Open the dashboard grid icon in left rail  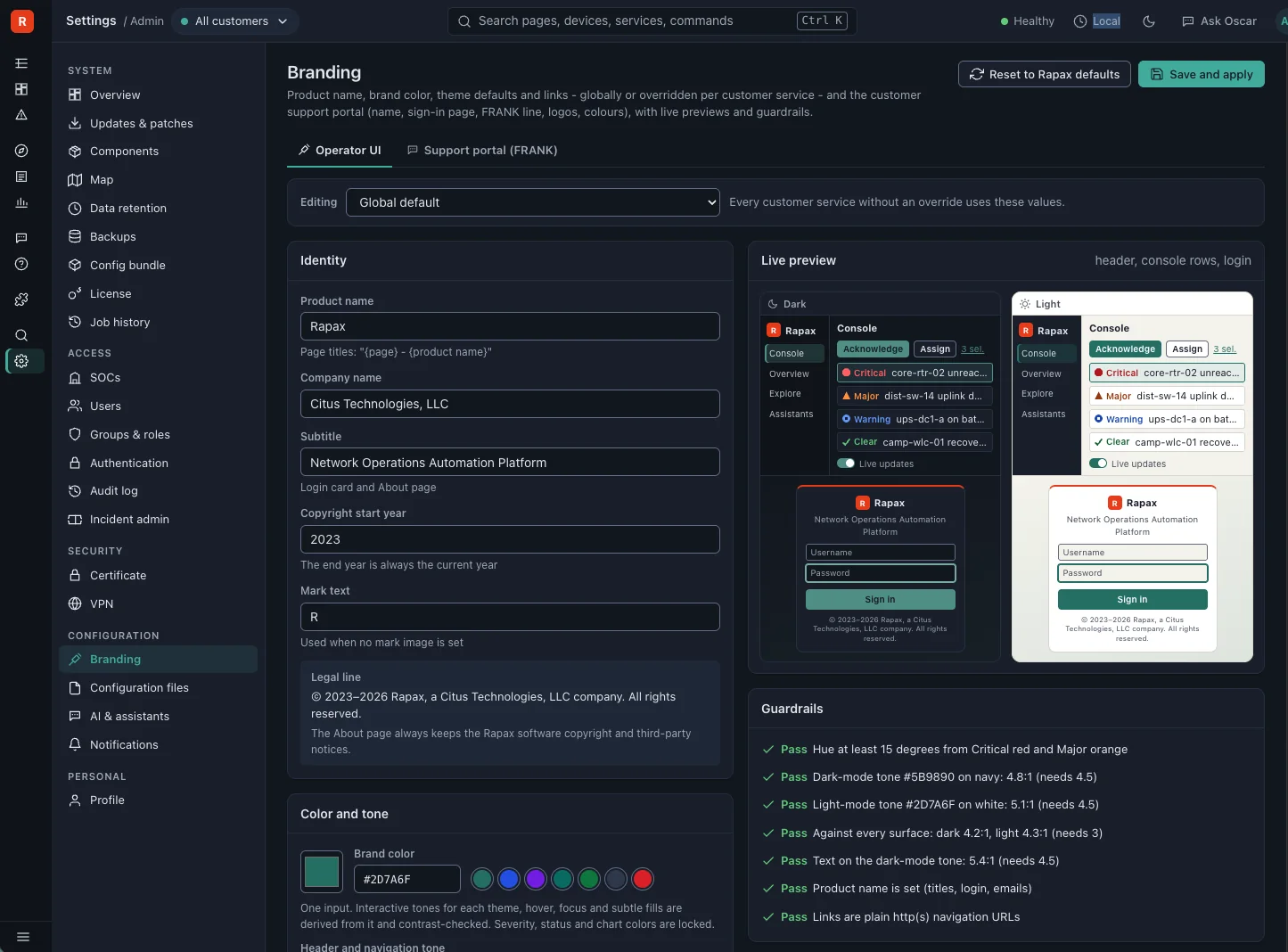click(21, 89)
